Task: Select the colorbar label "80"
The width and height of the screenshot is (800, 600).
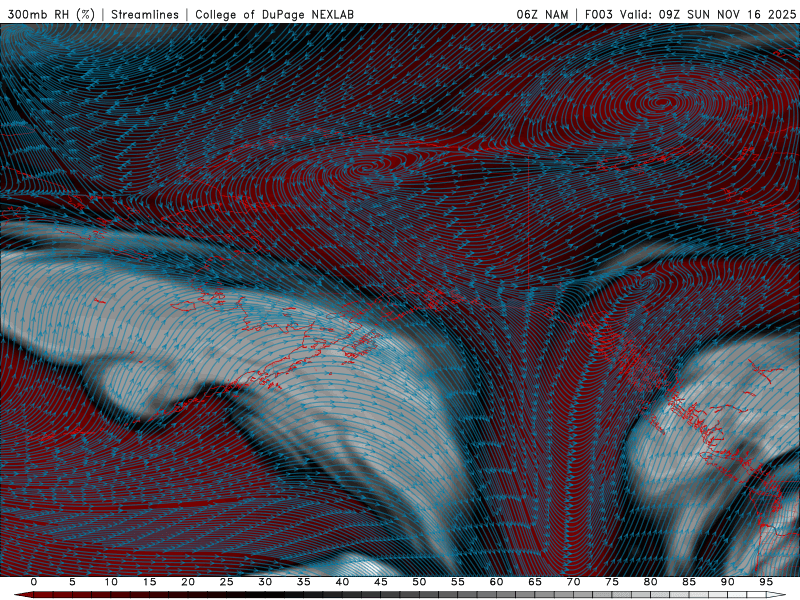Action: coord(650,582)
